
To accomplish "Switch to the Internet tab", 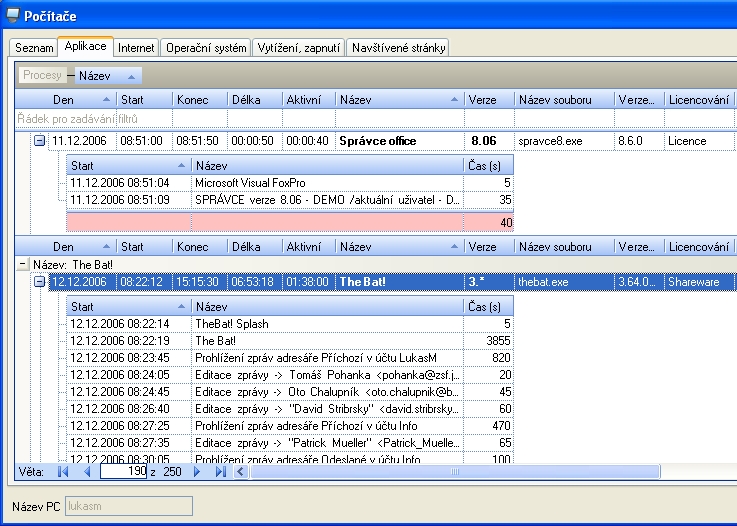I will tap(136, 48).
